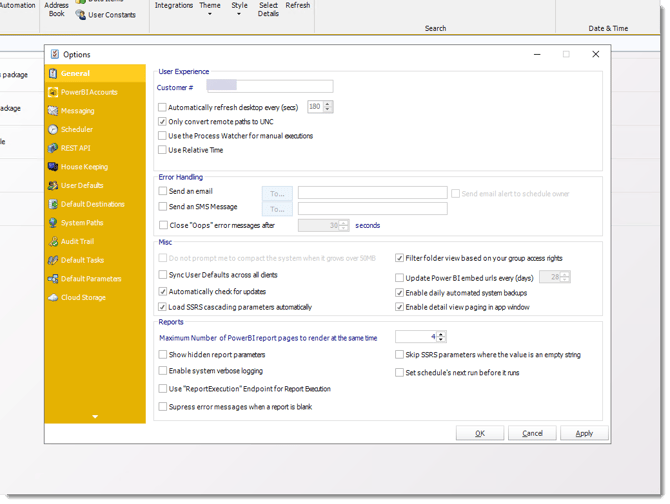Increase maximum PowerBI report pages spinner
The width and height of the screenshot is (670, 504).
pos(441,334)
